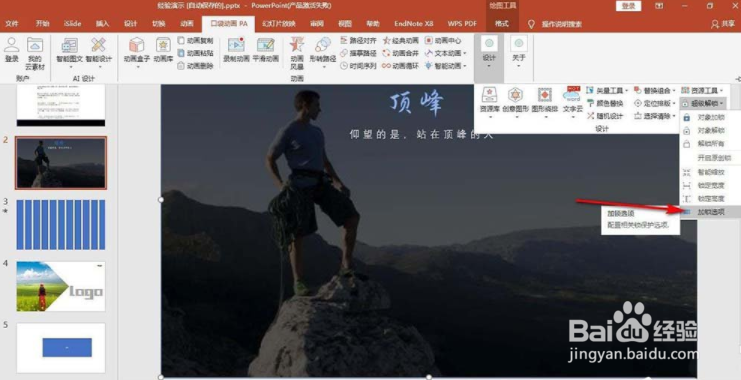Select slide 5 thumbnail with blue rectangle
This screenshot has width=741, height=380.
(61, 348)
